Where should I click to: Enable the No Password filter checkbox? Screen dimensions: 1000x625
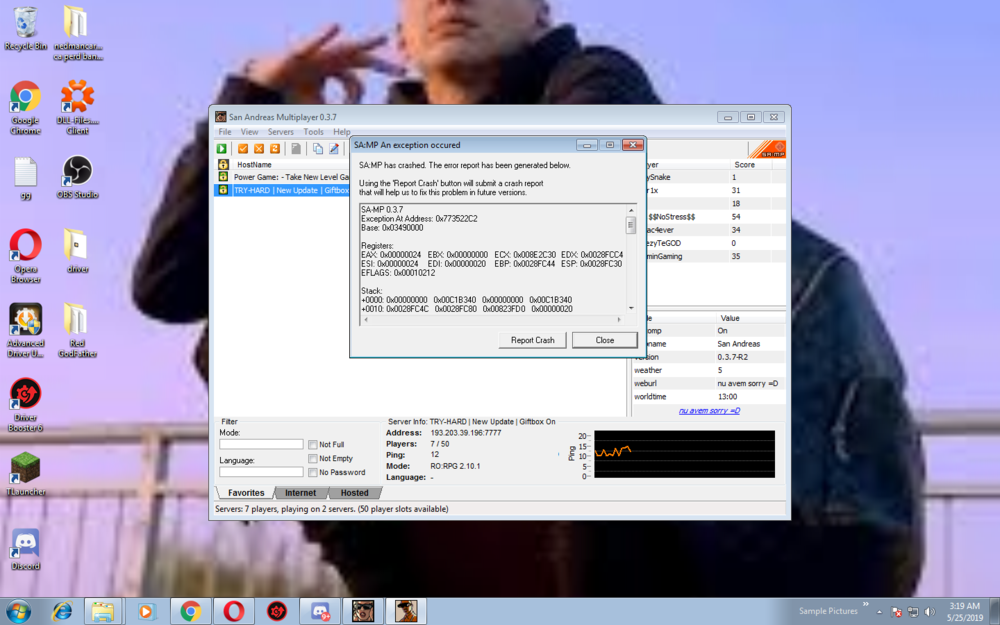point(312,473)
